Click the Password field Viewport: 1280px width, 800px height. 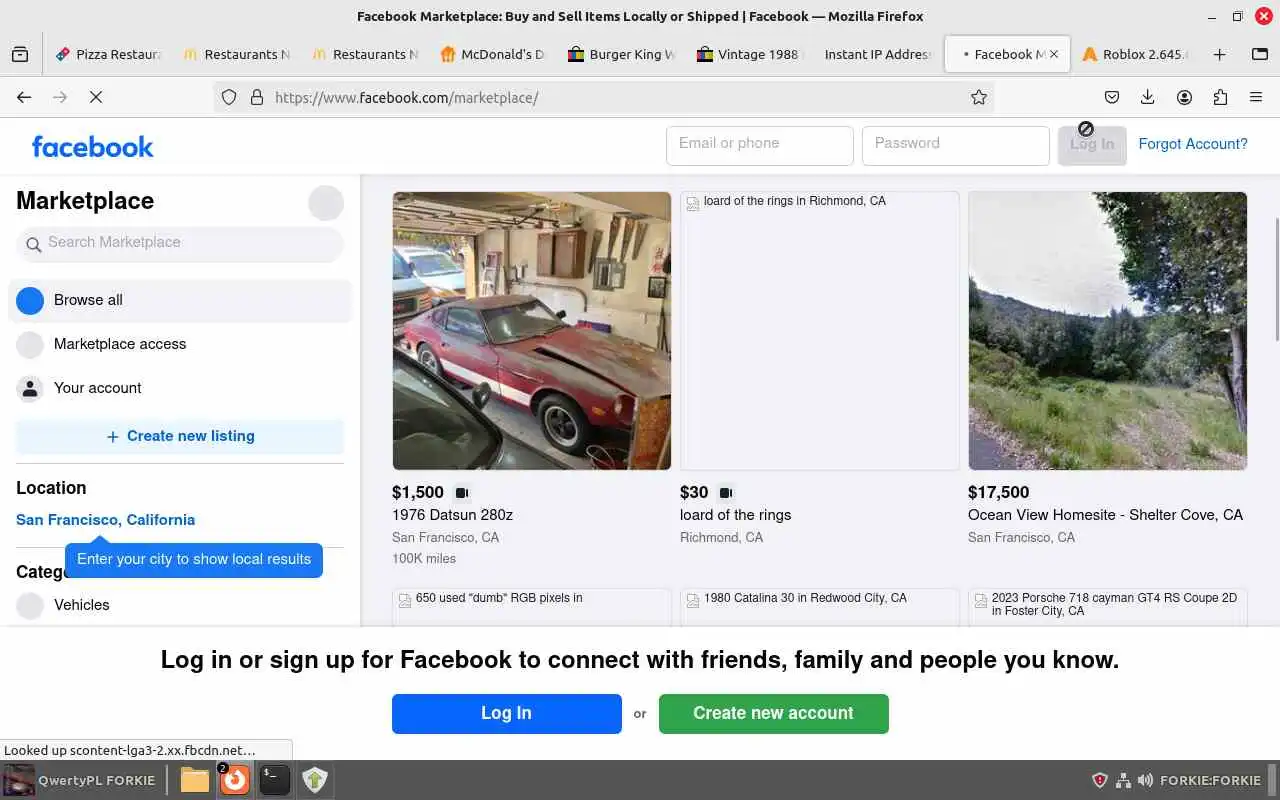955,145
